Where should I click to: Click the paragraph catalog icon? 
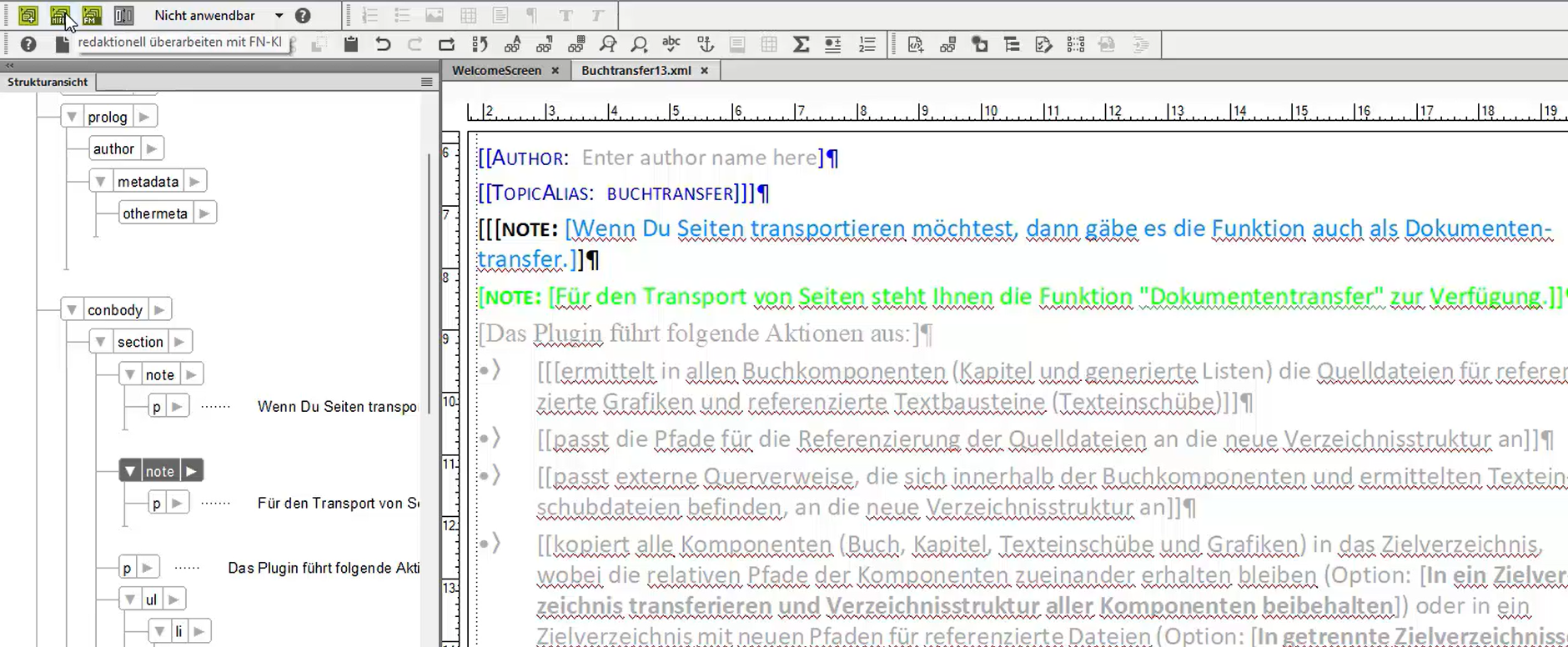pyautogui.click(x=545, y=44)
